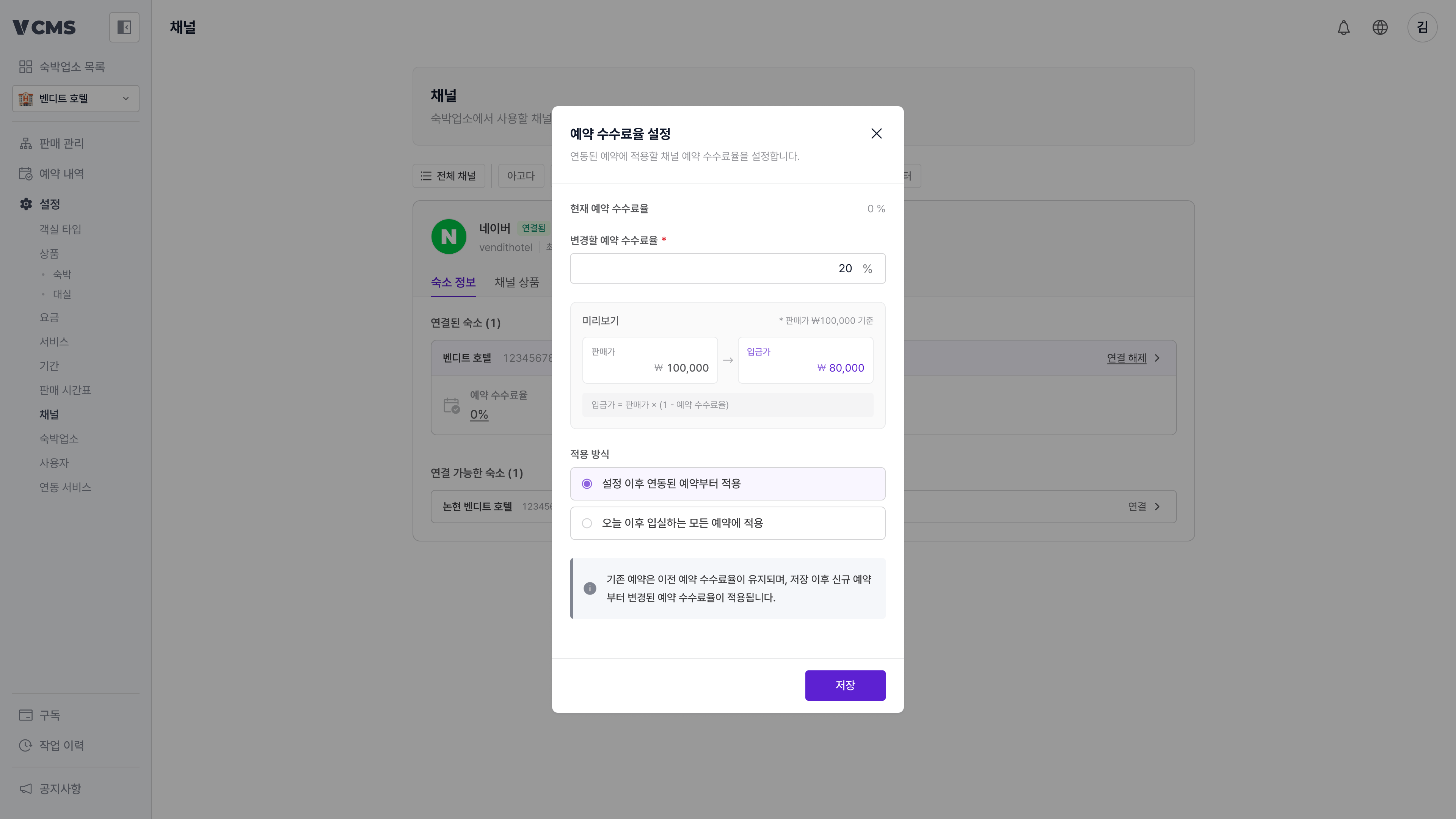This screenshot has height=819, width=1456.
Task: Click the 판매 관리 hierarchy icon
Action: 25,144
